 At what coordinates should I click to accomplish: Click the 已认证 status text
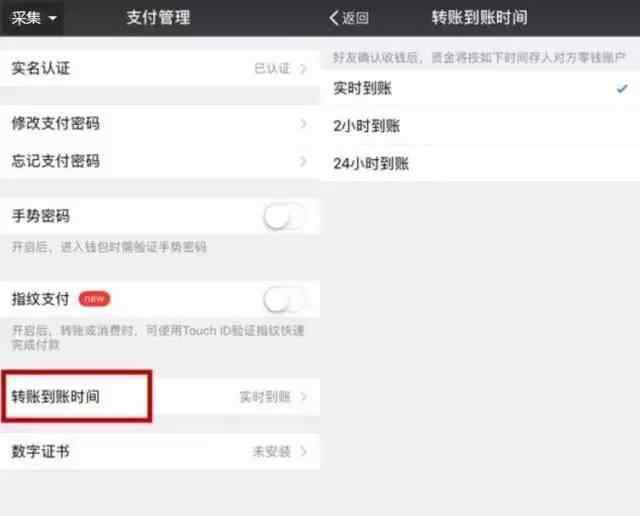tap(272, 69)
